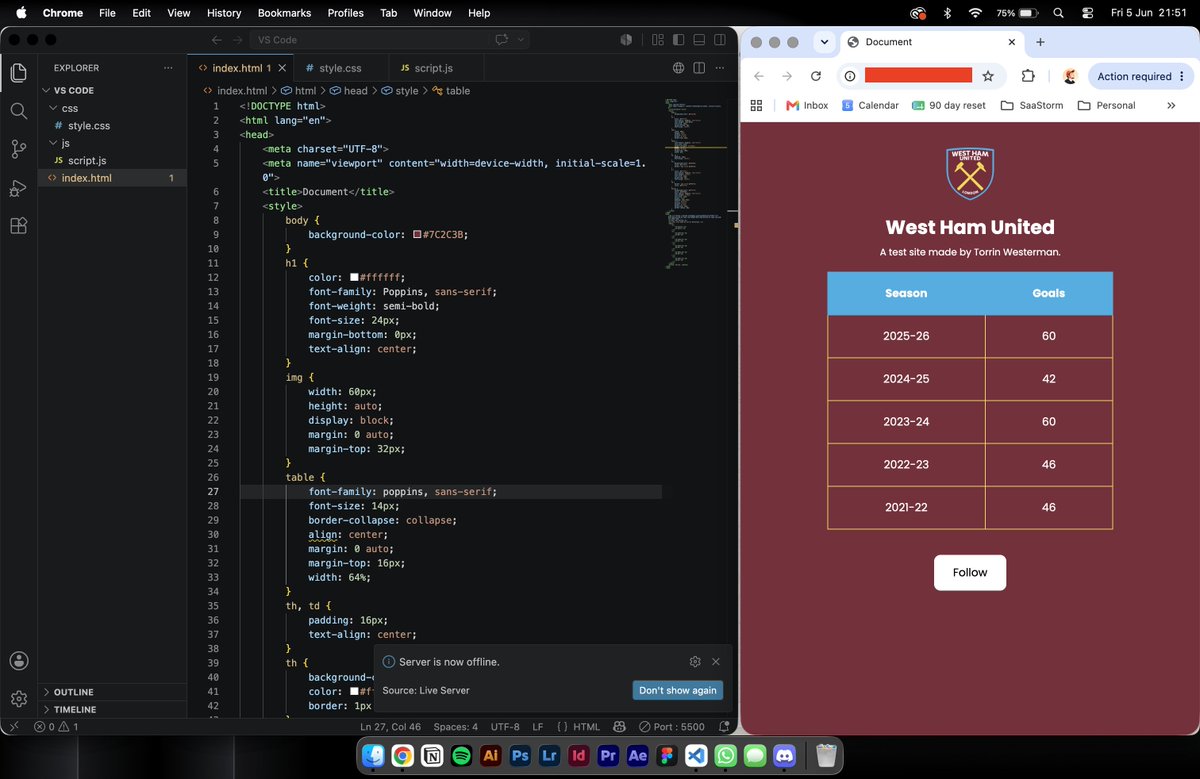Click the Don't show again button
This screenshot has height=779, width=1200.
click(678, 690)
